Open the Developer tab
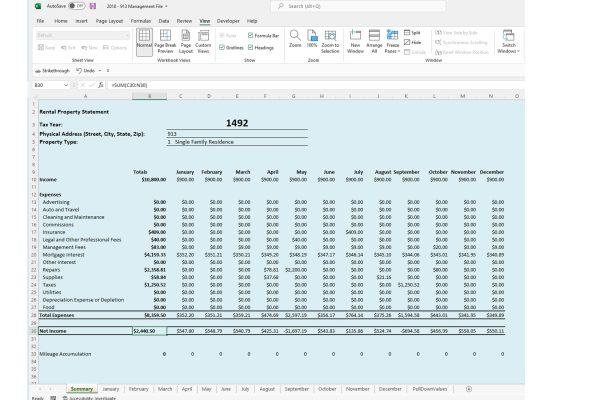 tap(228, 21)
